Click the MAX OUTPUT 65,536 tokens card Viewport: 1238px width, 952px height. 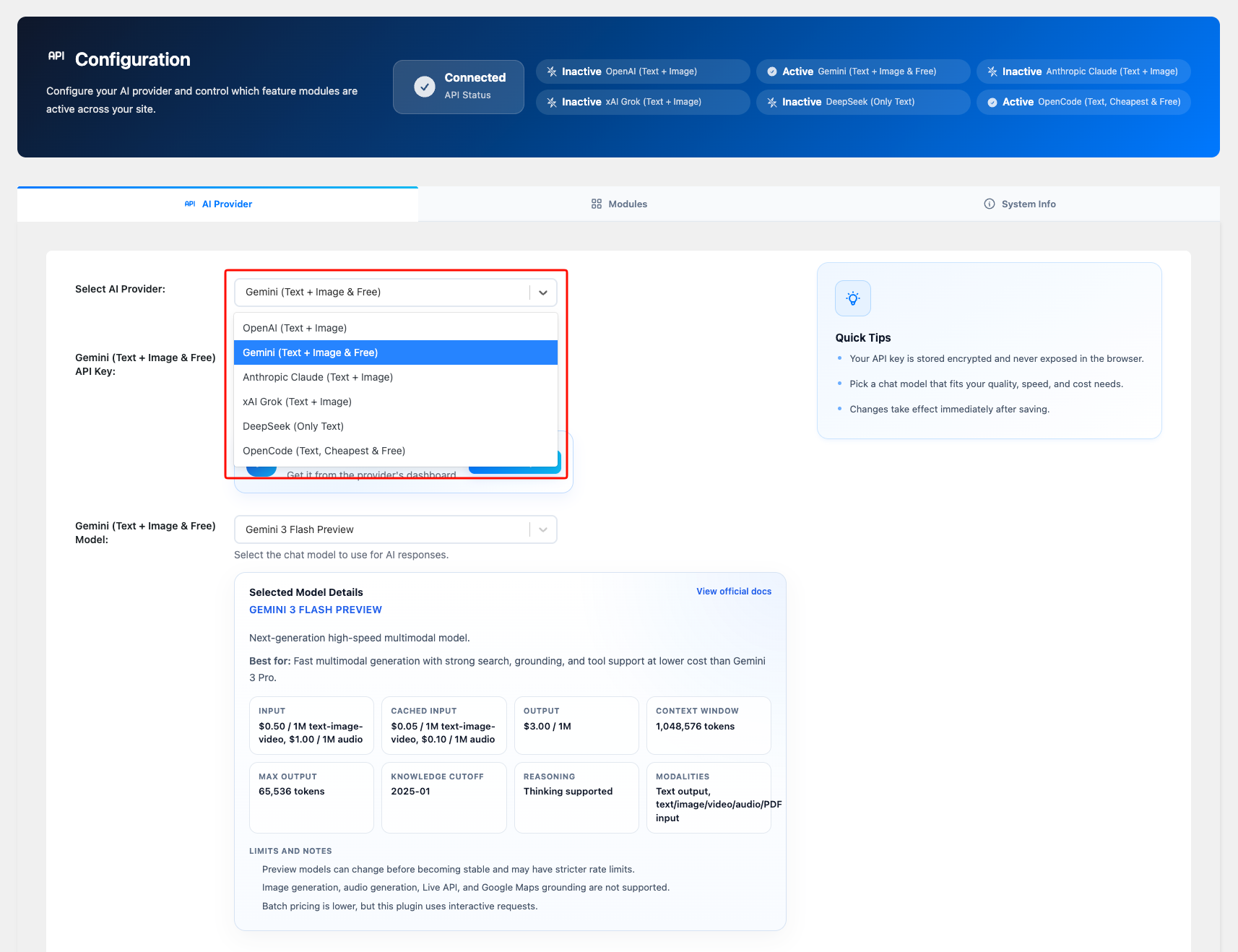coord(311,797)
